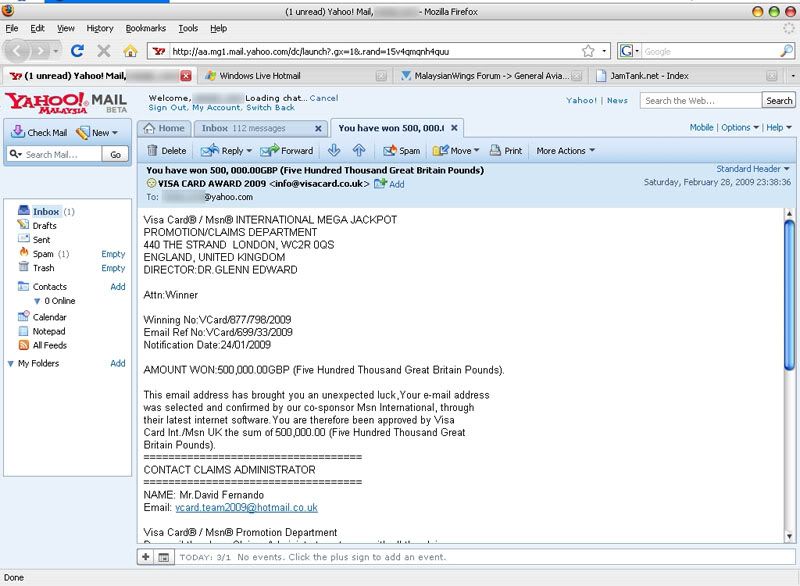800x586 pixels.
Task: Switch to MalaysianWings Forum tab
Action: point(490,76)
